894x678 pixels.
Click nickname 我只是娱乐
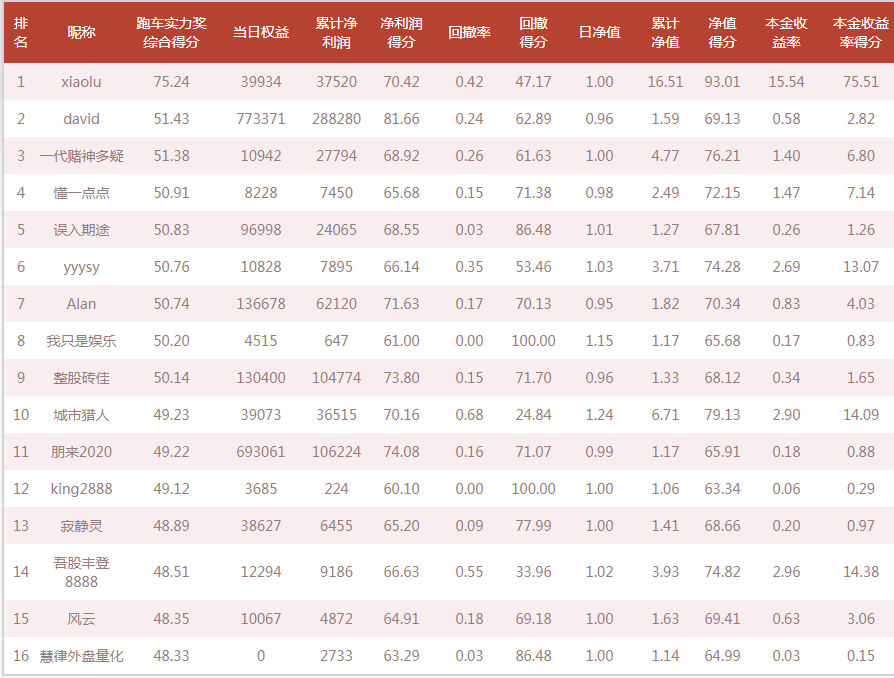coord(81,341)
